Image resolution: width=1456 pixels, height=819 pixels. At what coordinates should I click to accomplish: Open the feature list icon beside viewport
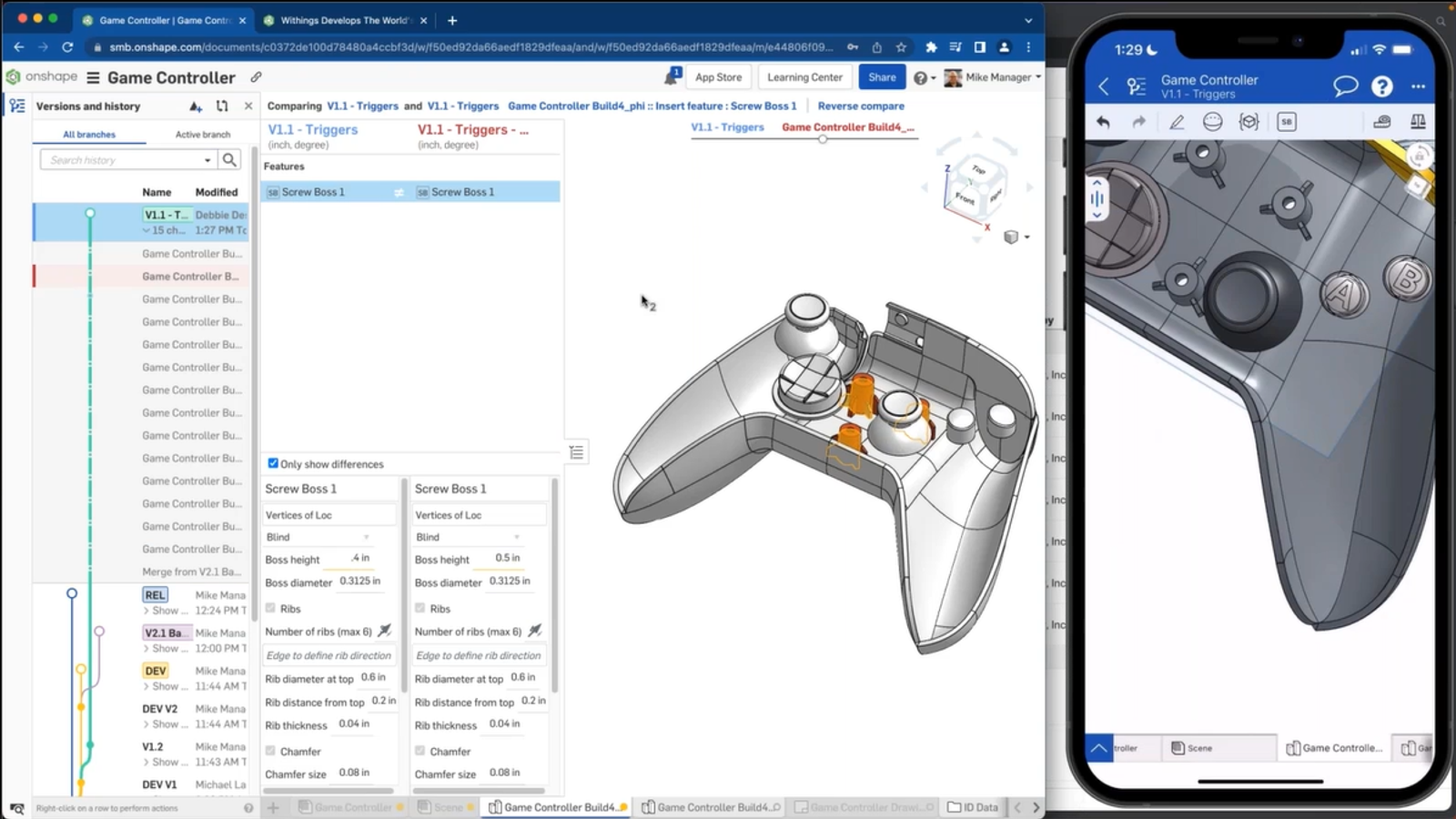pyautogui.click(x=576, y=452)
